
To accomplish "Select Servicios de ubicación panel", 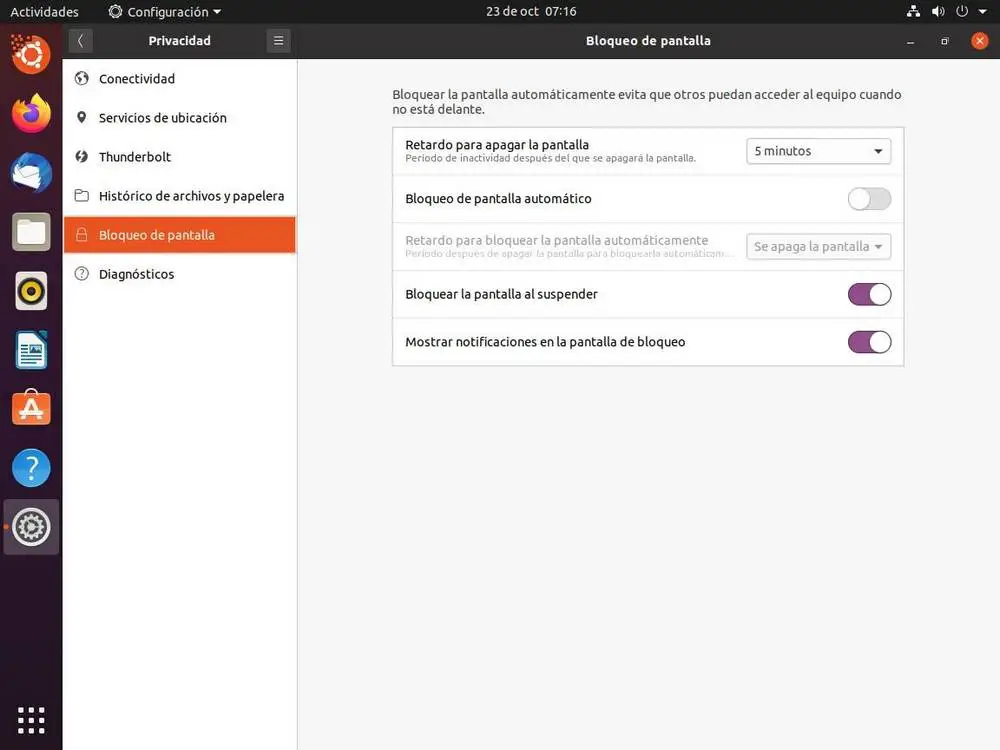I will 180,117.
